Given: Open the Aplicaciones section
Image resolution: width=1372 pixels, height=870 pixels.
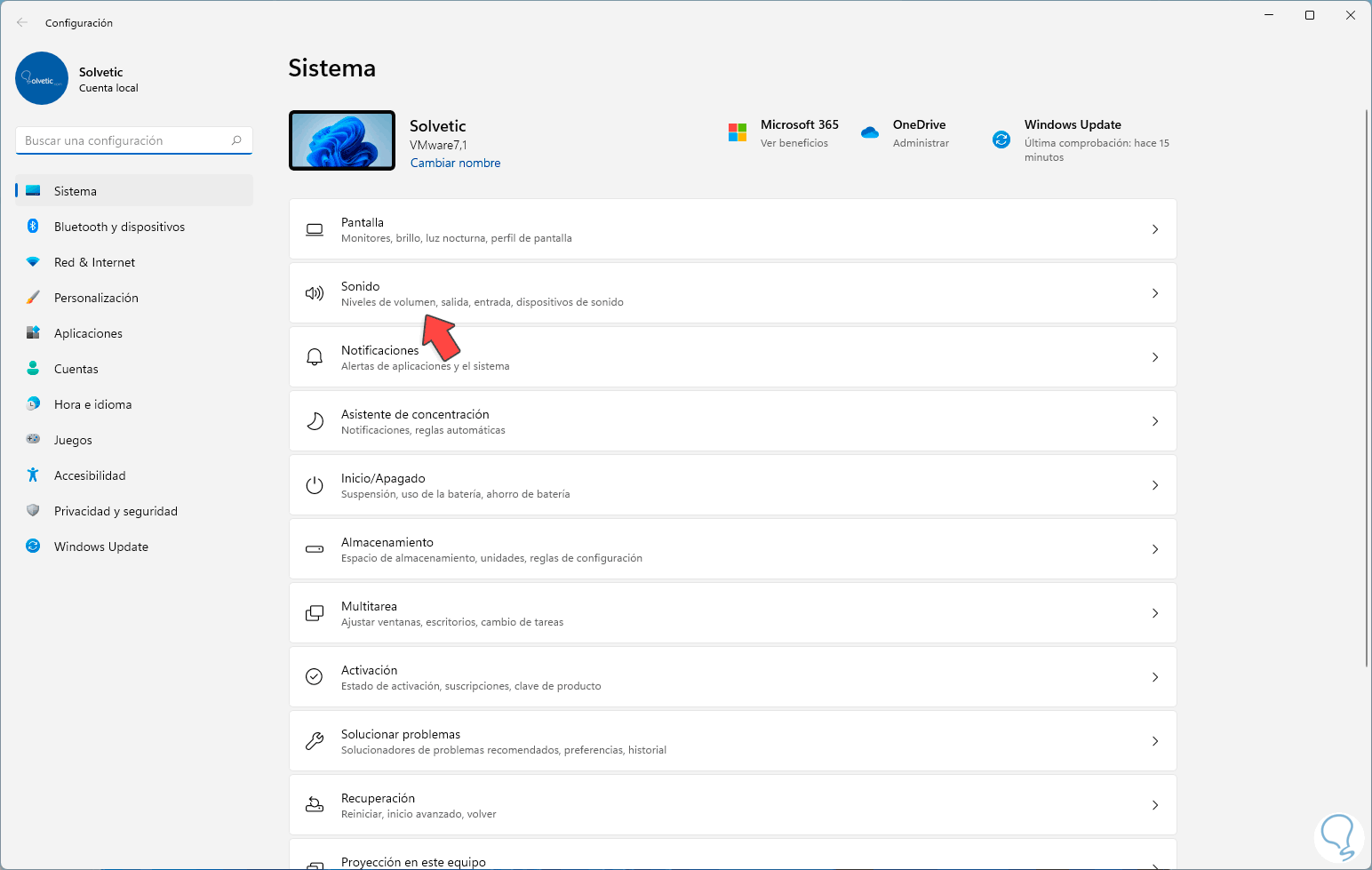Looking at the screenshot, I should click(x=88, y=333).
